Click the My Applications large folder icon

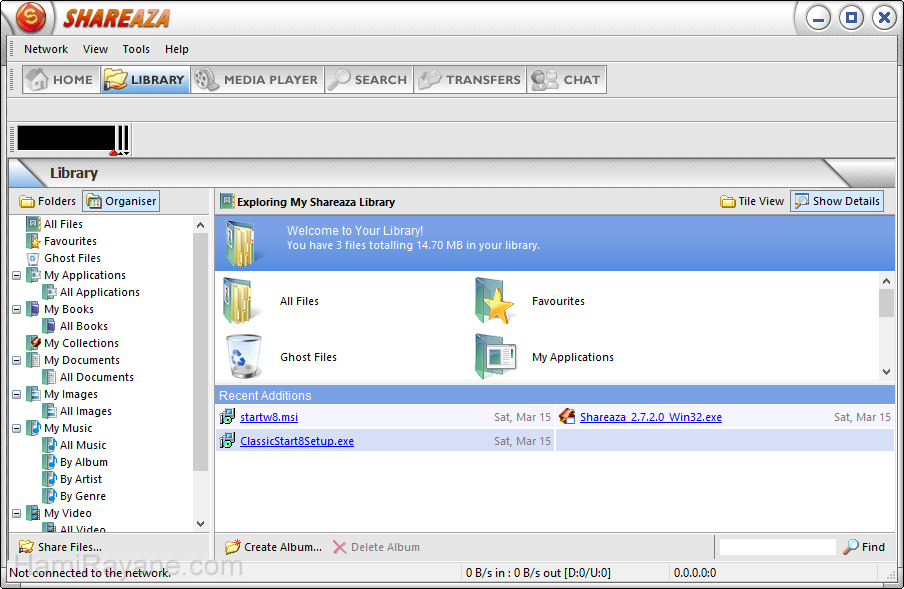tap(495, 356)
